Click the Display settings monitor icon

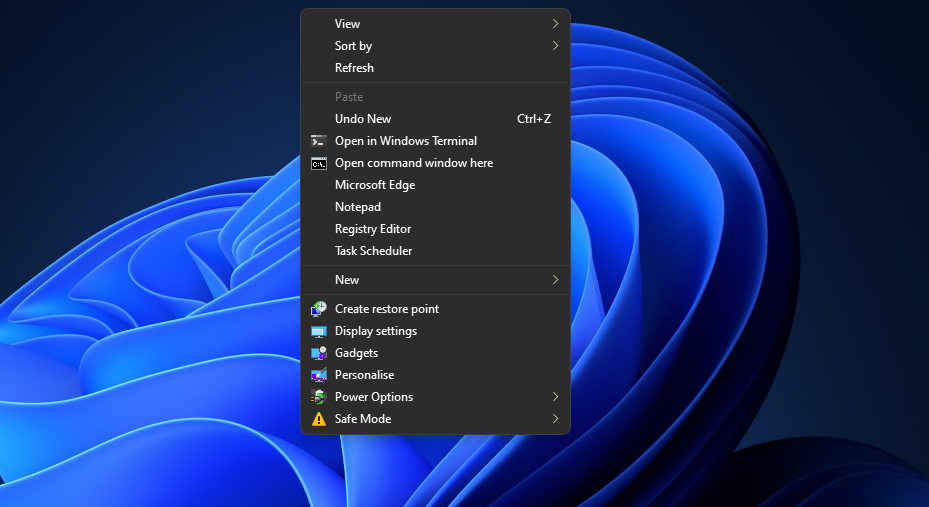pyautogui.click(x=319, y=331)
